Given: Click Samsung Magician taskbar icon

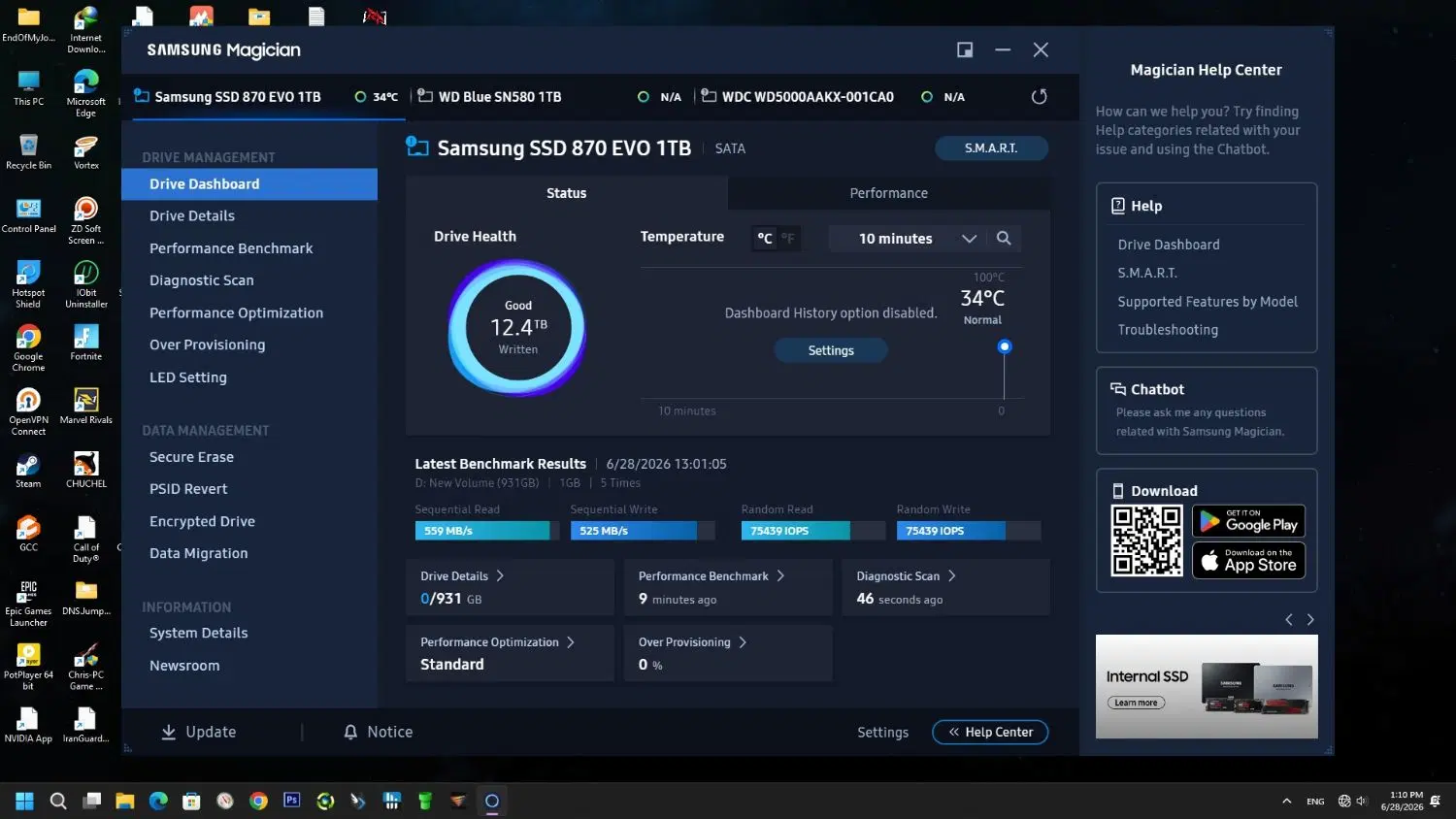Looking at the screenshot, I should (x=492, y=801).
